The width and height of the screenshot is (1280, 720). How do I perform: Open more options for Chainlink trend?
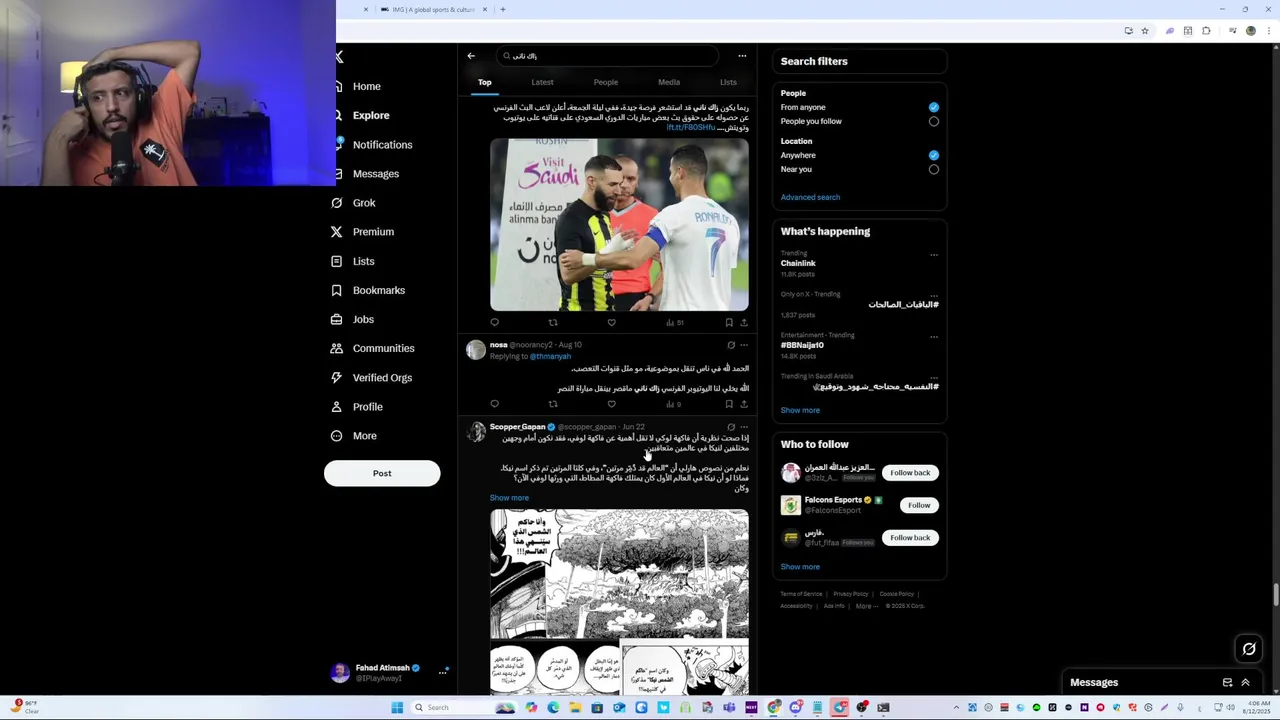(934, 254)
